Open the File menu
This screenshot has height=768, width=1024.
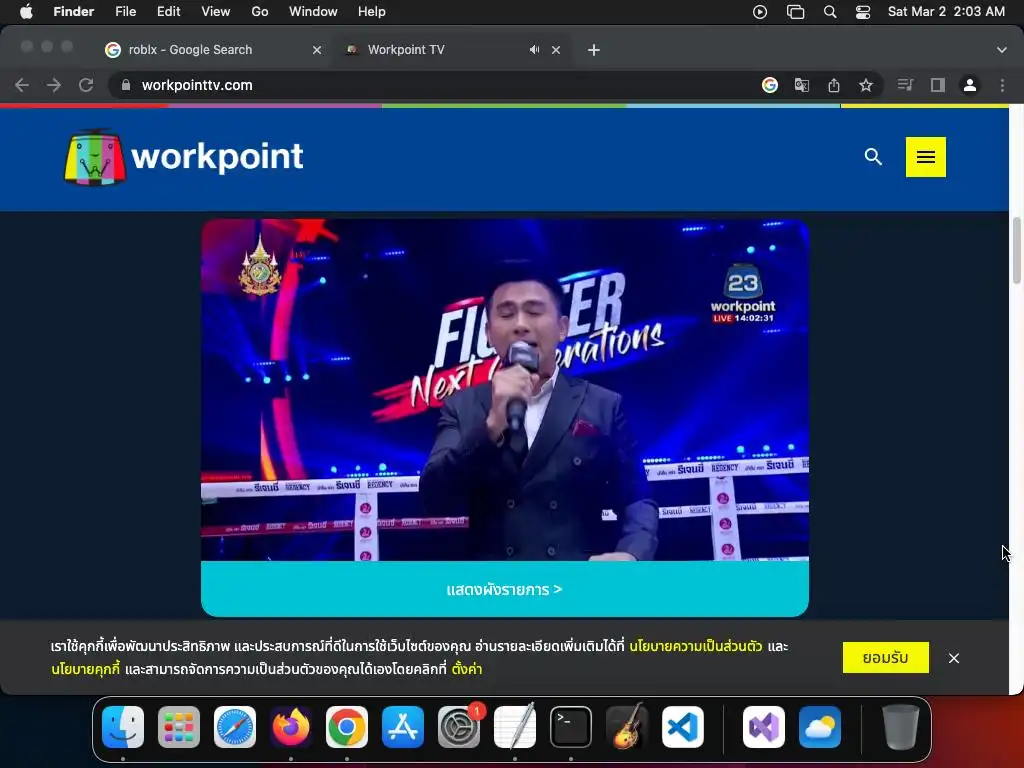click(125, 12)
